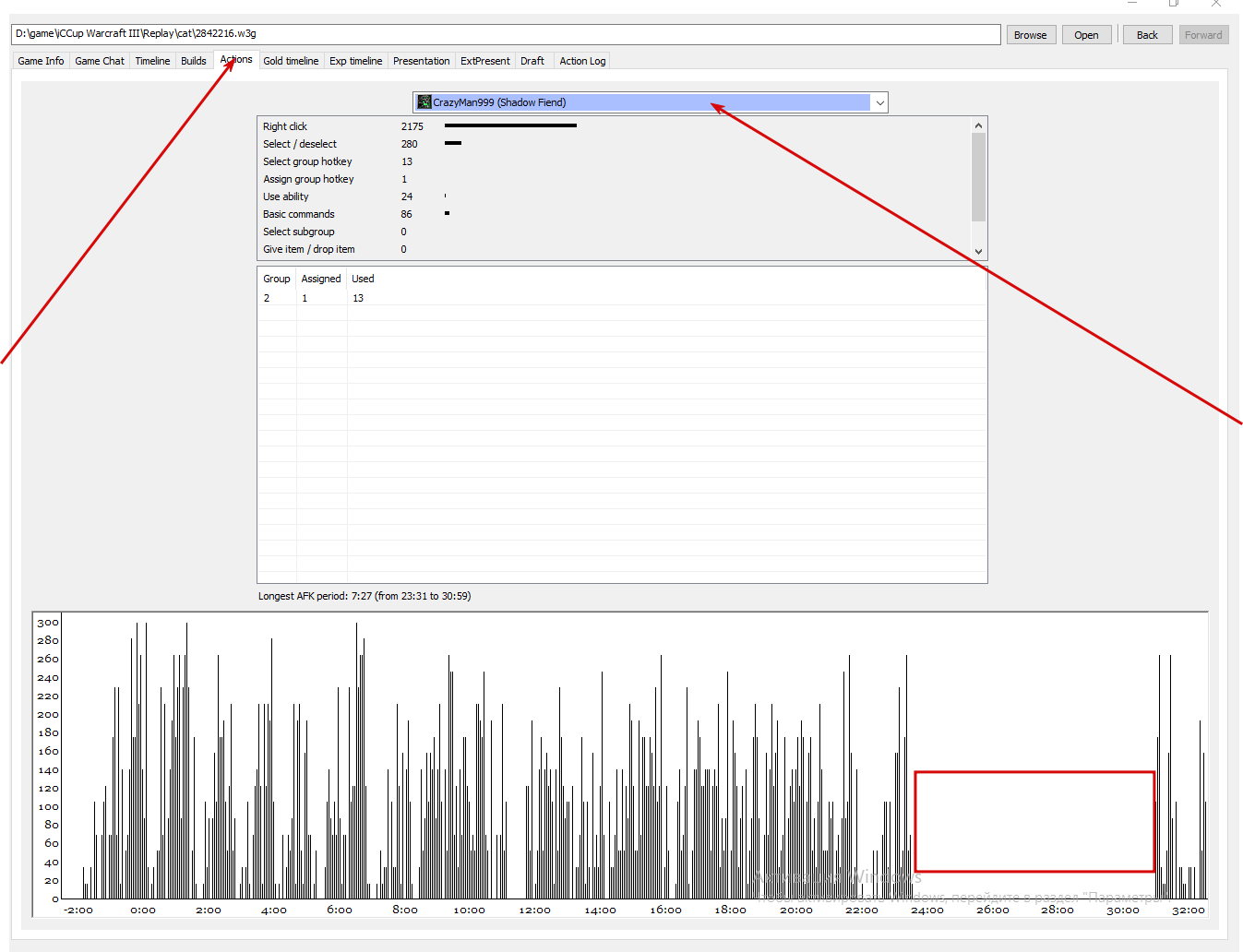
Task: Click the 32:00 mark on chart axis
Action: (1189, 910)
